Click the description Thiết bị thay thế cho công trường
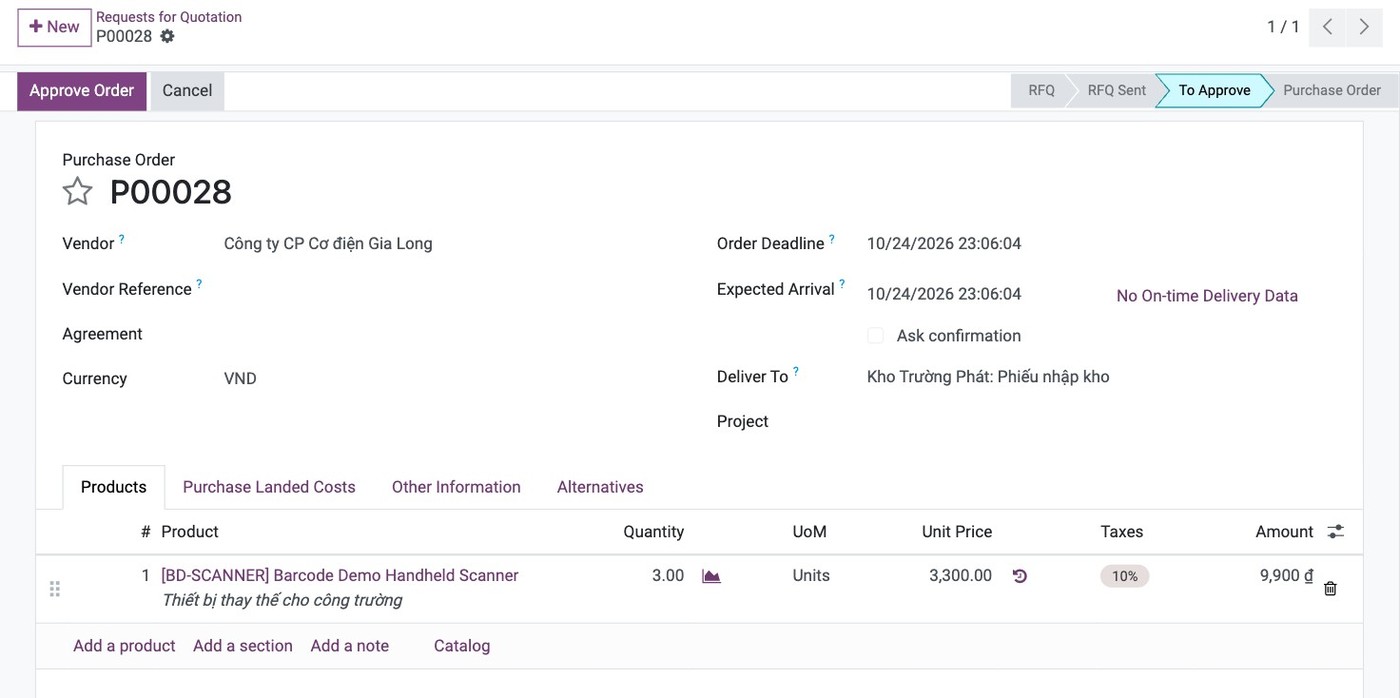 282,600
